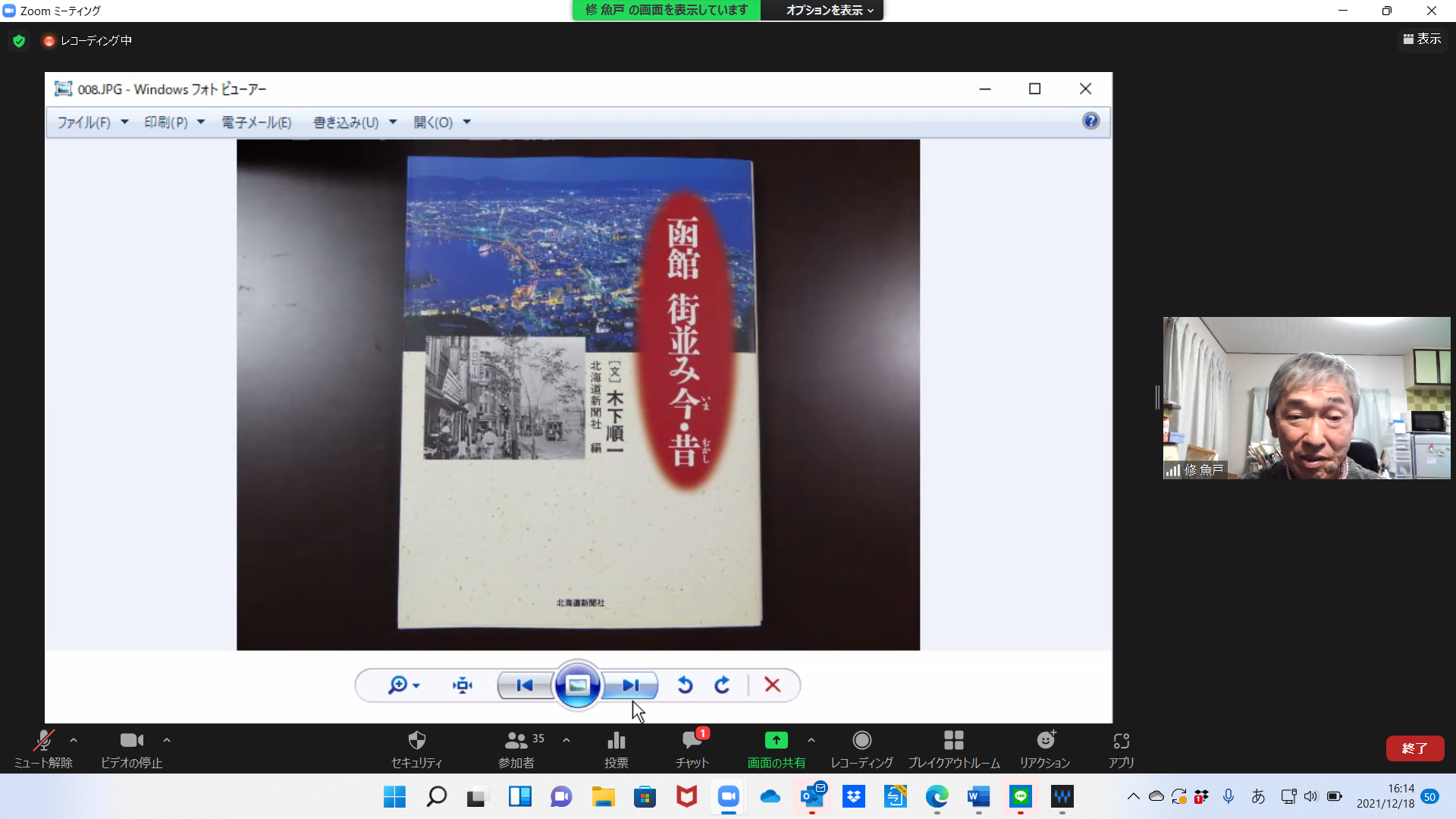The image size is (1456, 819).
Task: Open Windows Start menu on taskbar
Action: click(x=394, y=797)
